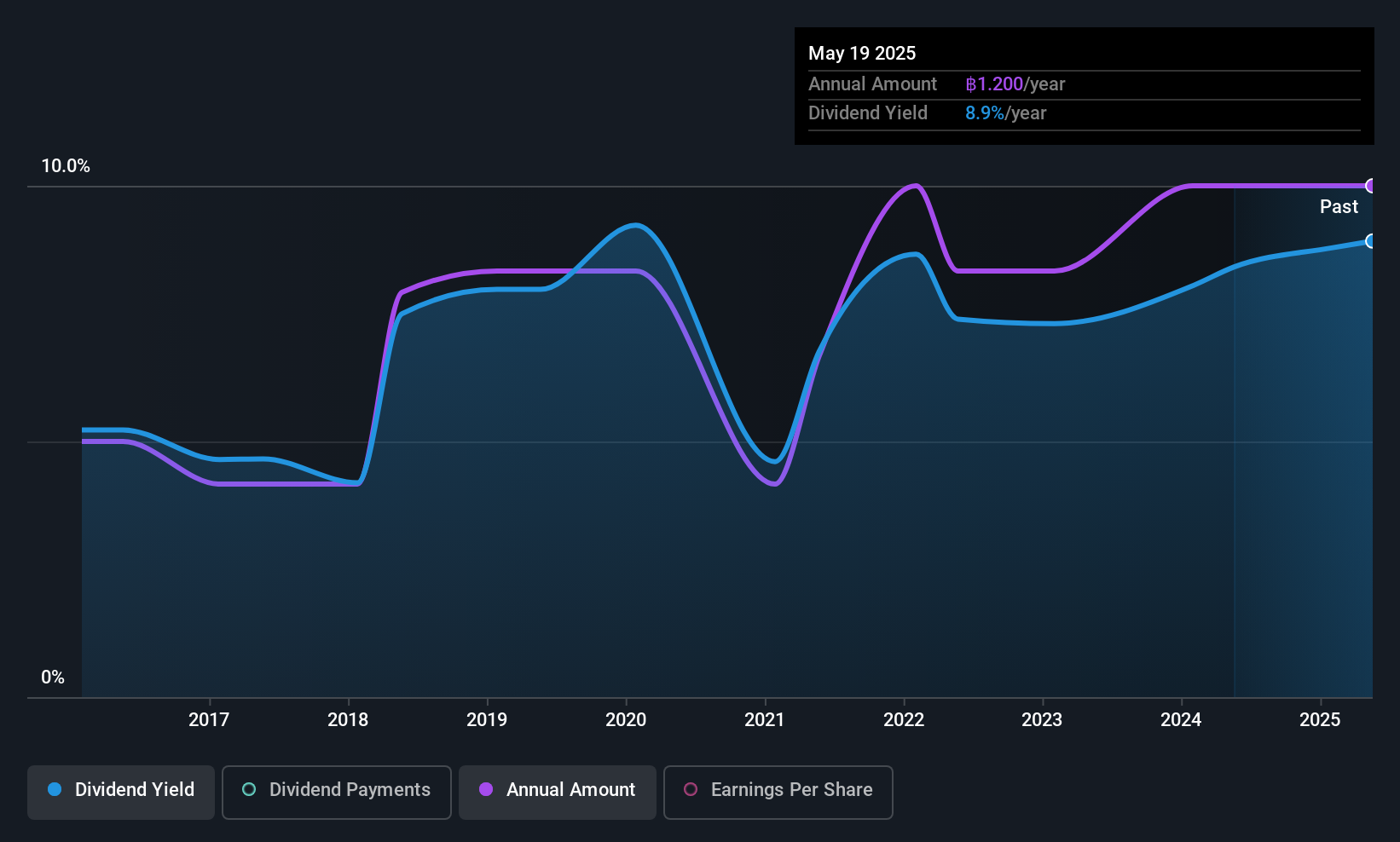This screenshot has width=1400, height=842.
Task: Open details from the Past region label
Action: tap(1339, 206)
